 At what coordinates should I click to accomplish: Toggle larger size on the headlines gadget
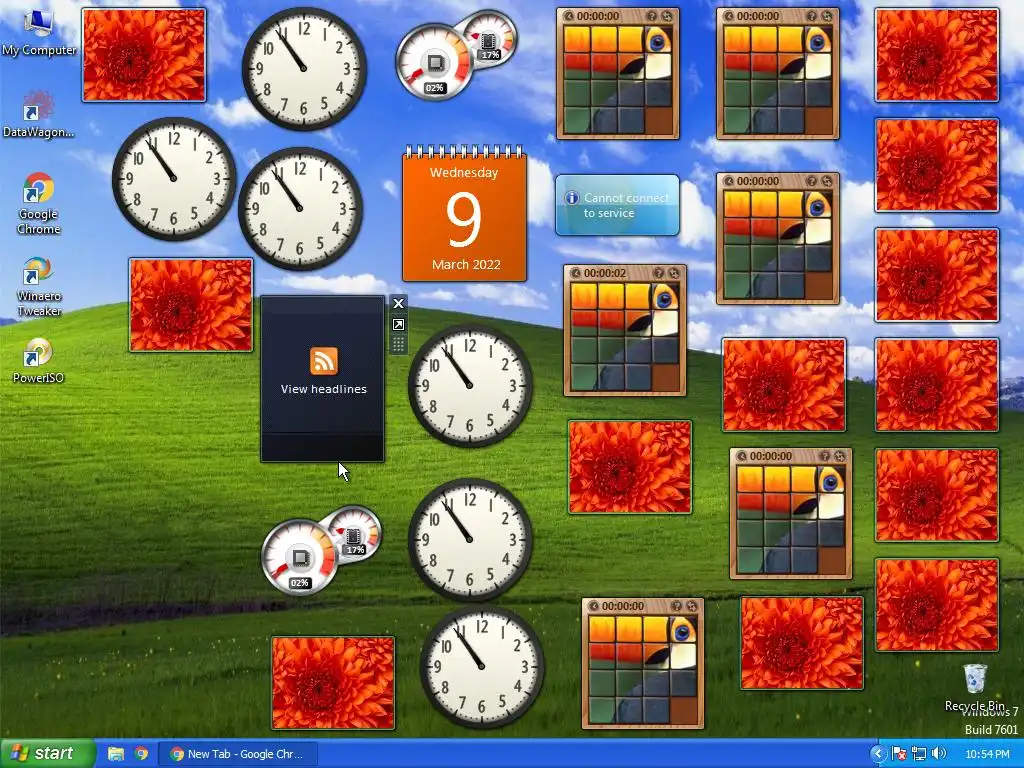[x=398, y=325]
